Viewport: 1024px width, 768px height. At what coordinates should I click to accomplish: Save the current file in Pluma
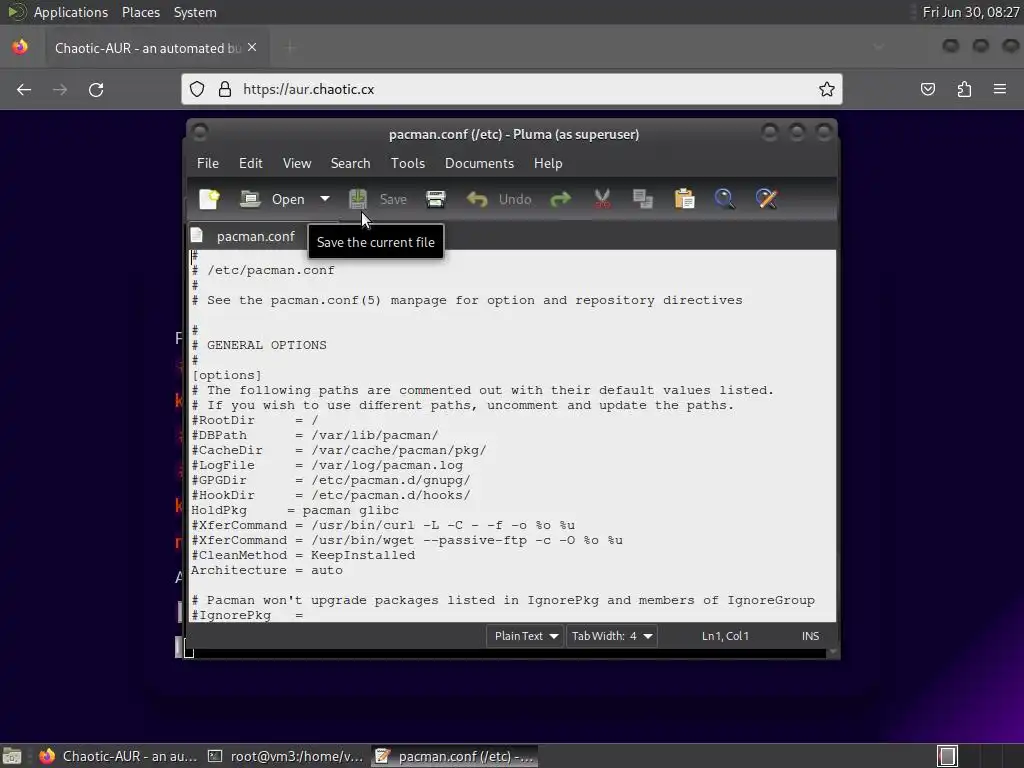coord(378,199)
